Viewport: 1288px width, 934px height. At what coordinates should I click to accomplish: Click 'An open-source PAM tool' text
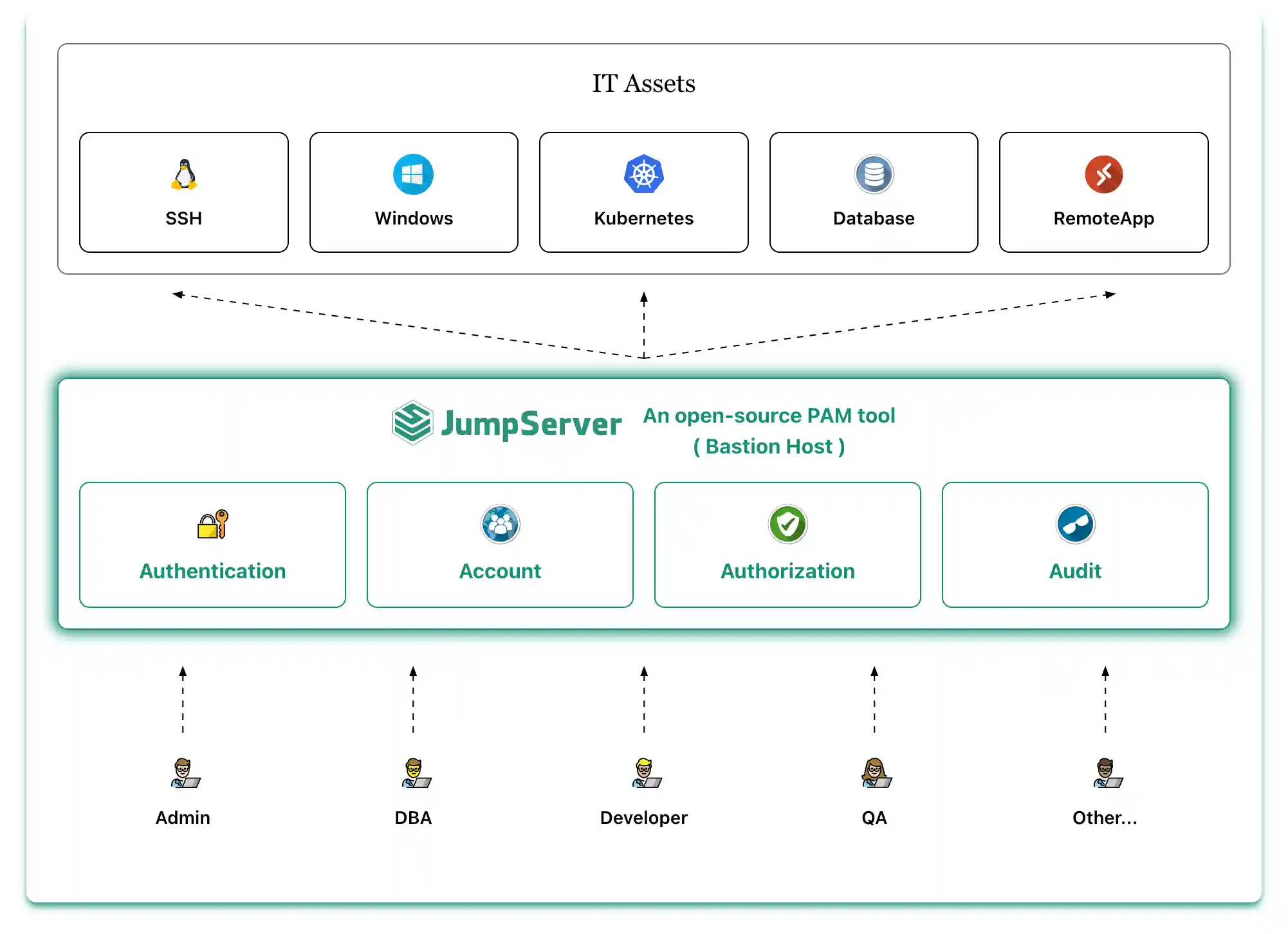pyautogui.click(x=769, y=416)
